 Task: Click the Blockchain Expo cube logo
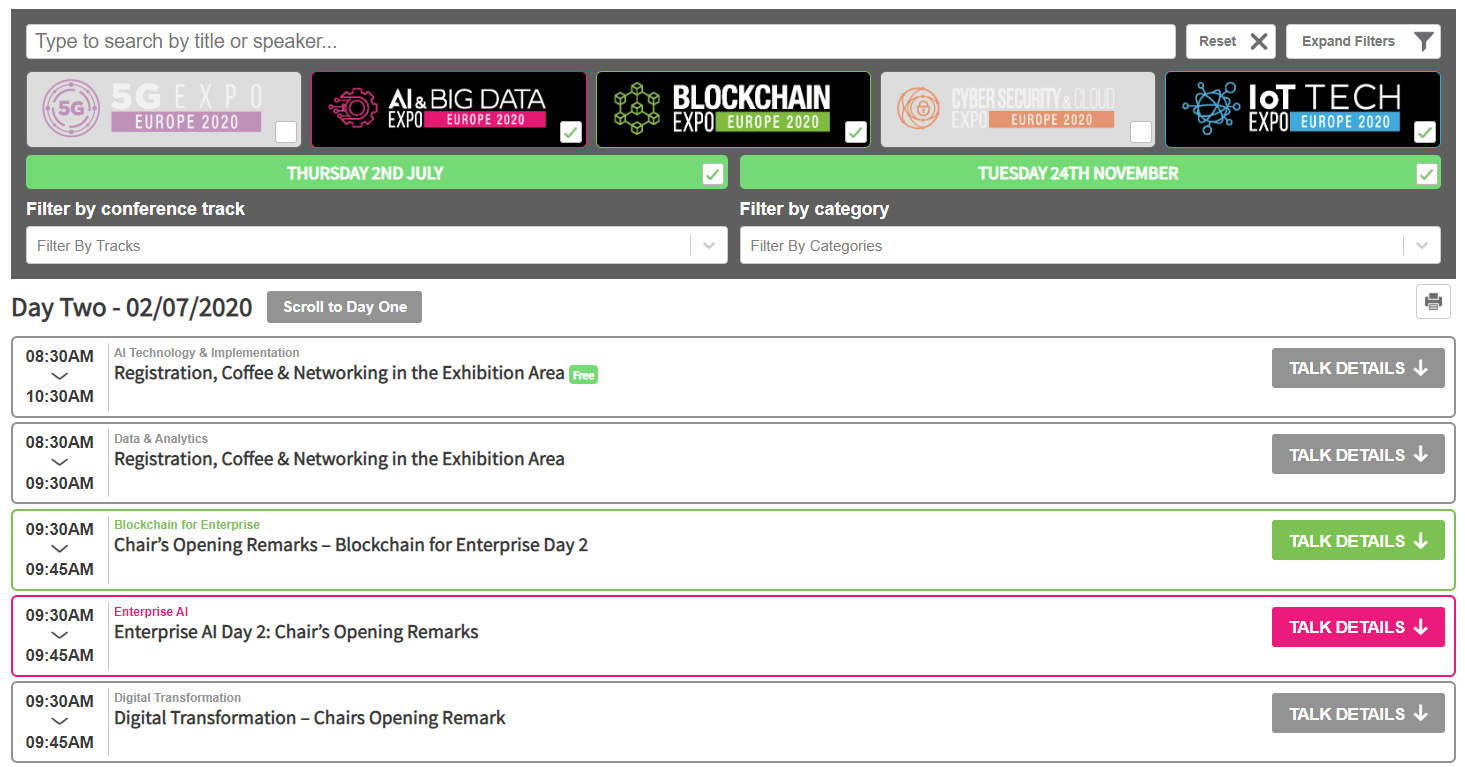636,109
